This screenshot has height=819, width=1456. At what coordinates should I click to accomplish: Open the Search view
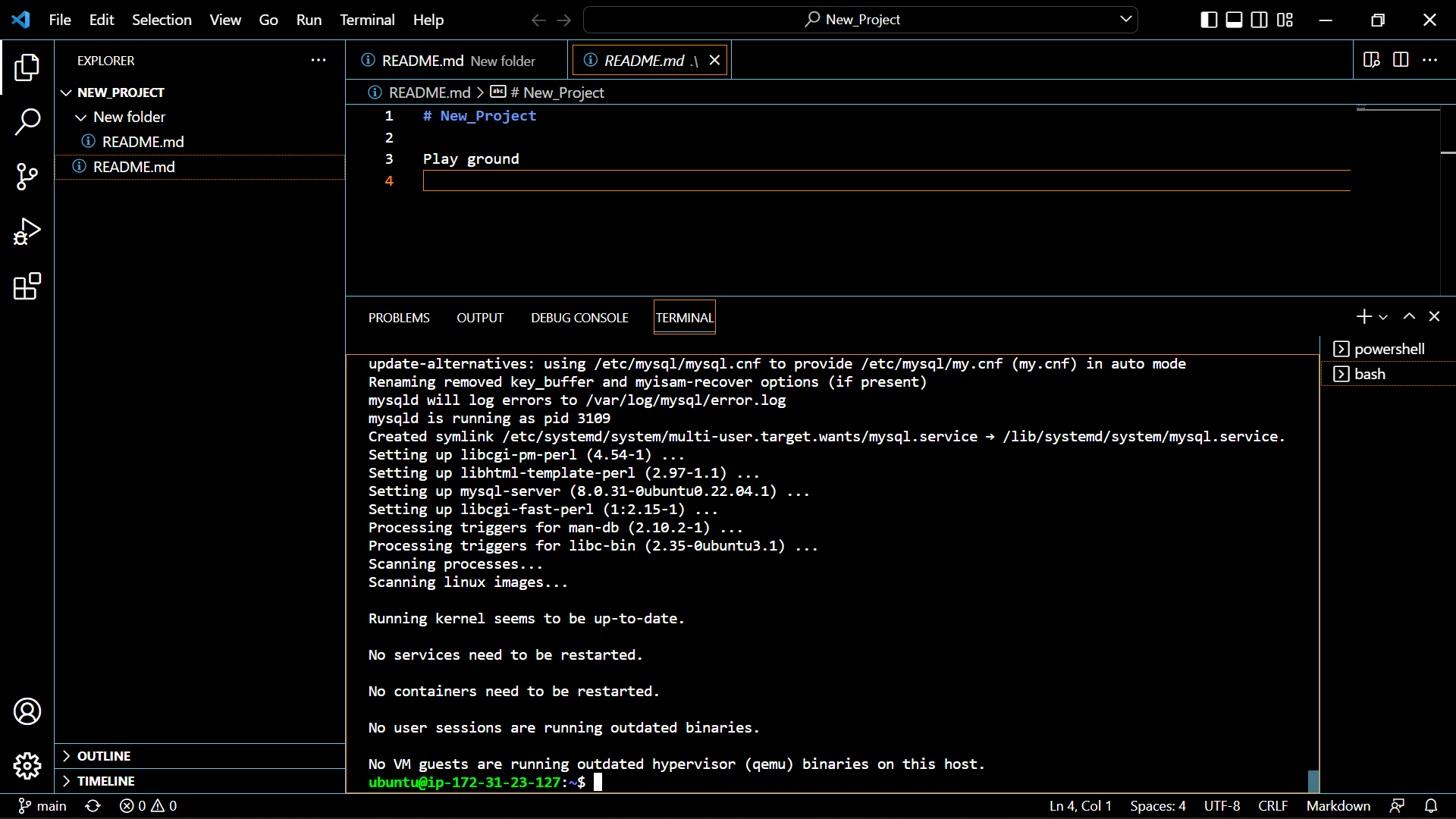click(x=27, y=121)
